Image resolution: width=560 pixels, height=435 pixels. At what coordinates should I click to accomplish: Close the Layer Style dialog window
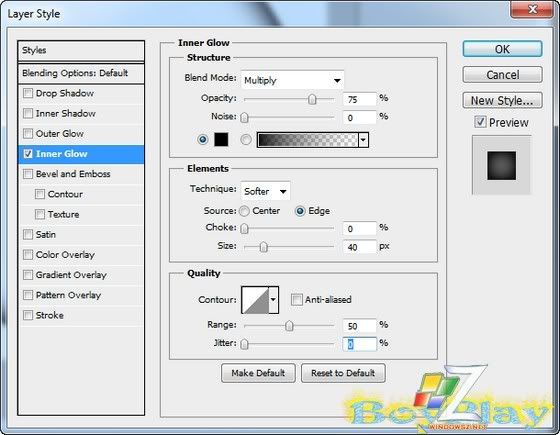coord(532,9)
